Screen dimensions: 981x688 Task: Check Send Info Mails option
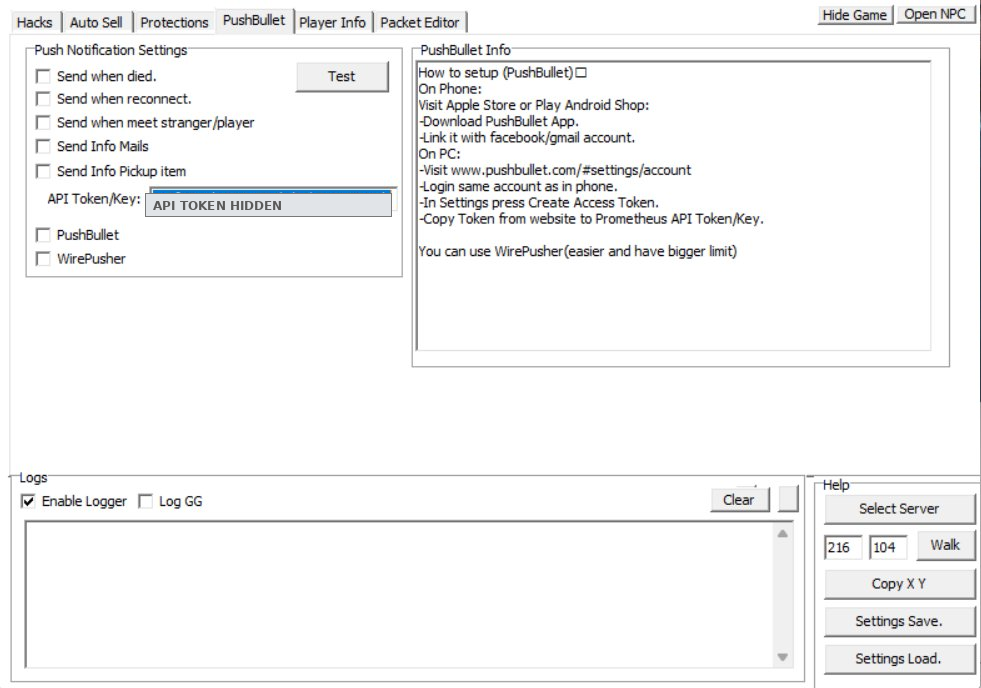click(x=43, y=146)
